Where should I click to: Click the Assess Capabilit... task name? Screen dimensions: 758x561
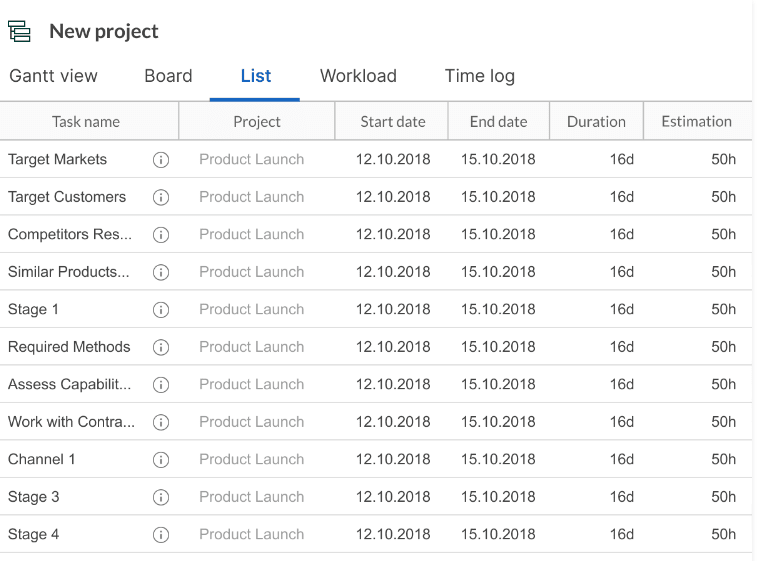coord(69,384)
